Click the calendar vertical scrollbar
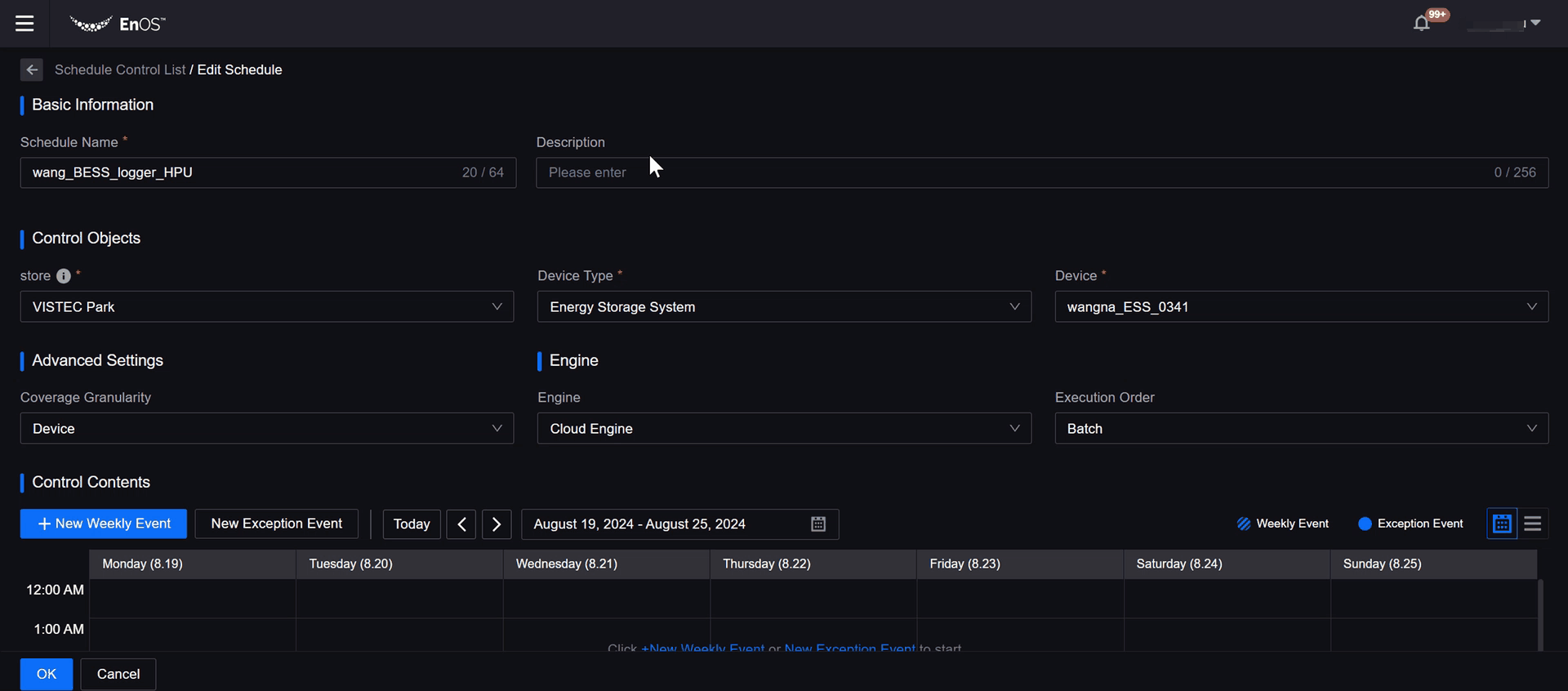 pyautogui.click(x=1540, y=614)
